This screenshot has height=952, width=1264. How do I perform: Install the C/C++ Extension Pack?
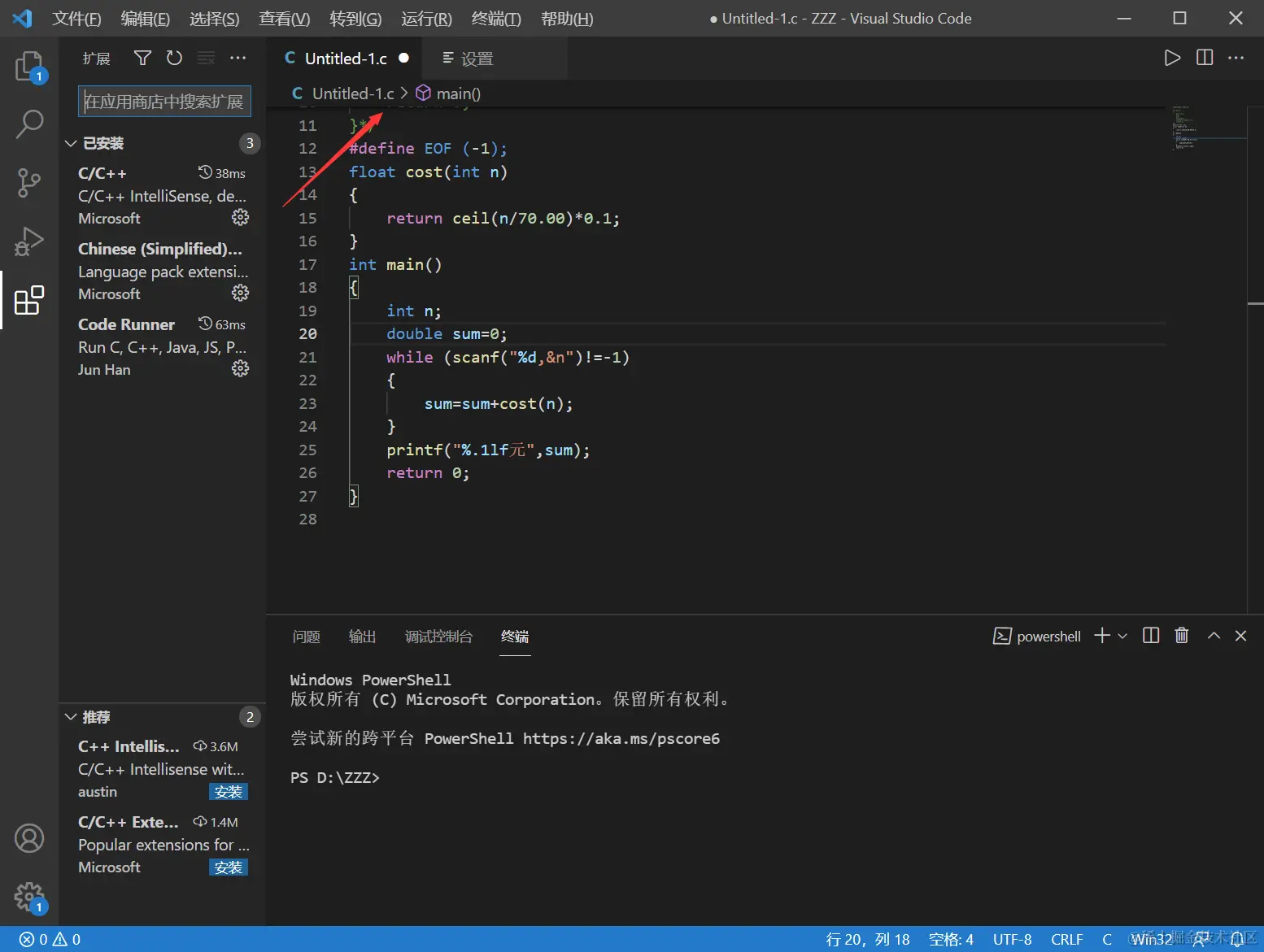tap(229, 867)
